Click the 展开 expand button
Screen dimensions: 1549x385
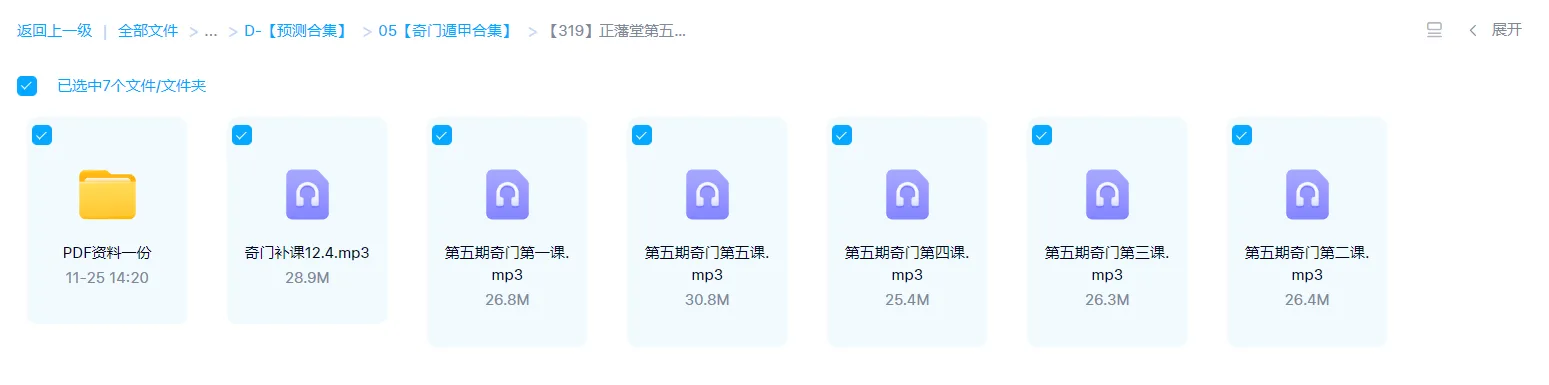click(x=1507, y=30)
